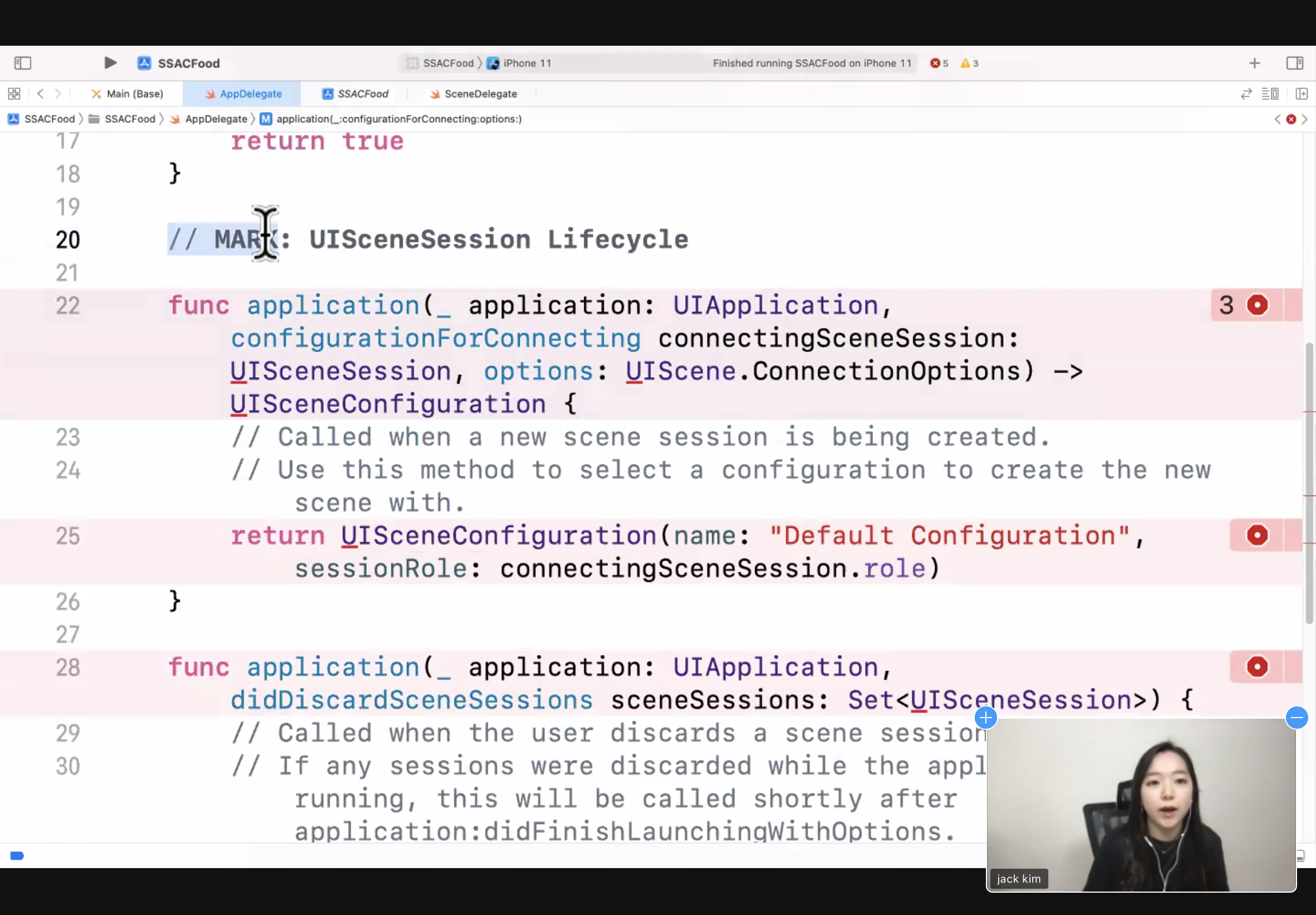The image size is (1316, 915).
Task: Toggle the editor layout options button
Action: click(1270, 93)
